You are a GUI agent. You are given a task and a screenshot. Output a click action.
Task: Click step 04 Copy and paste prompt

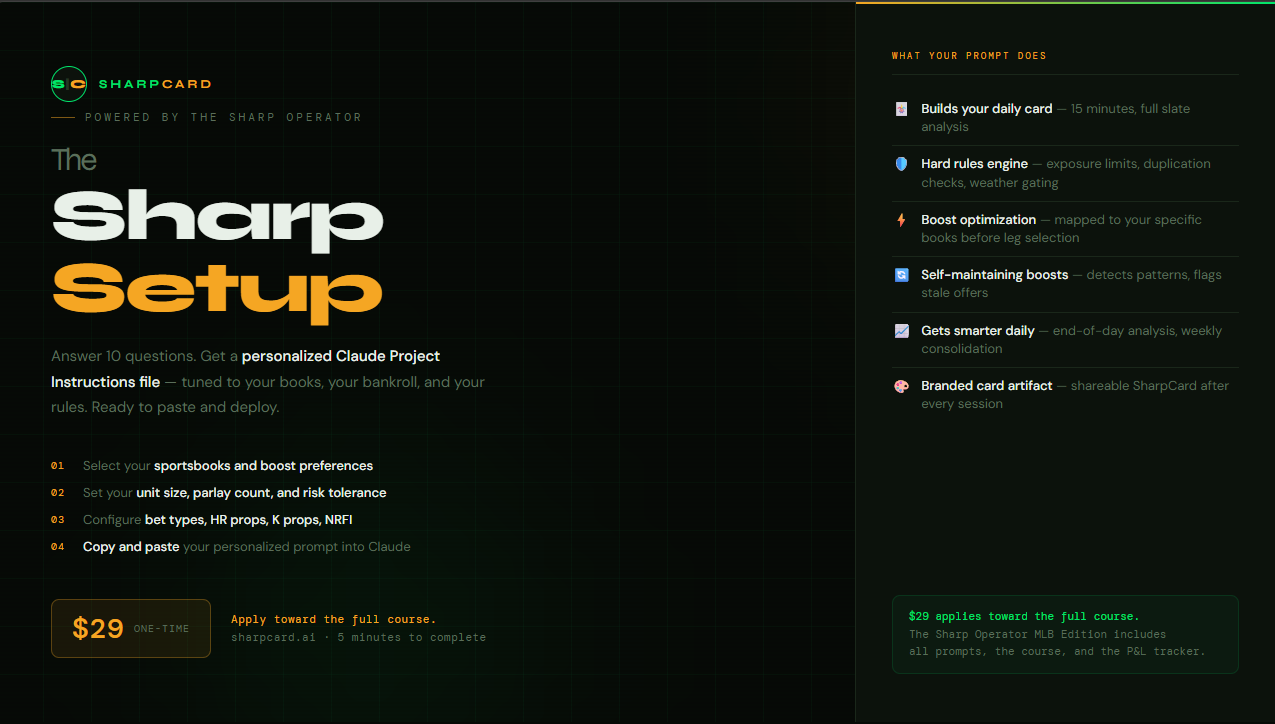(x=231, y=547)
